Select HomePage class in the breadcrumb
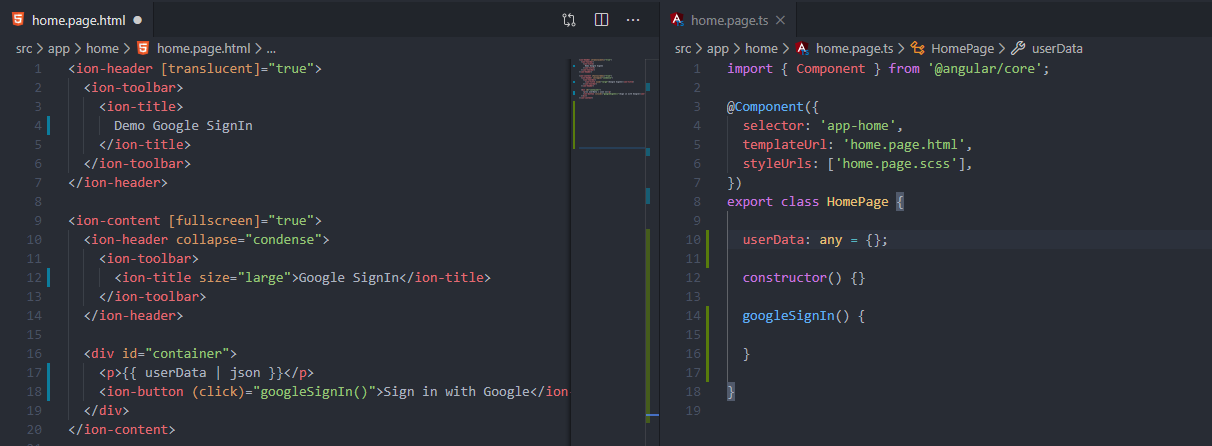 coord(962,48)
